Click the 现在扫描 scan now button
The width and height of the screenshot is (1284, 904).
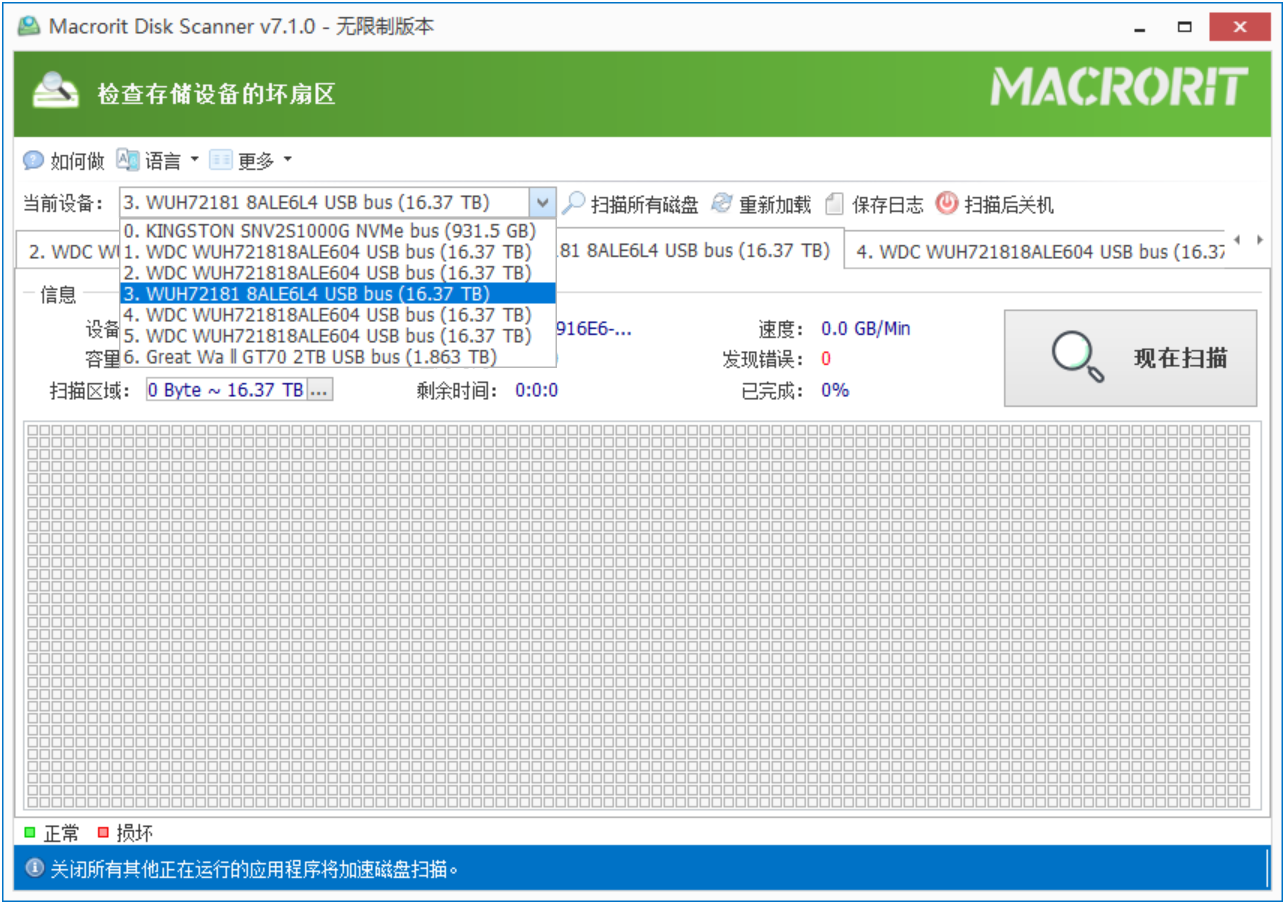pyautogui.click(x=1130, y=358)
